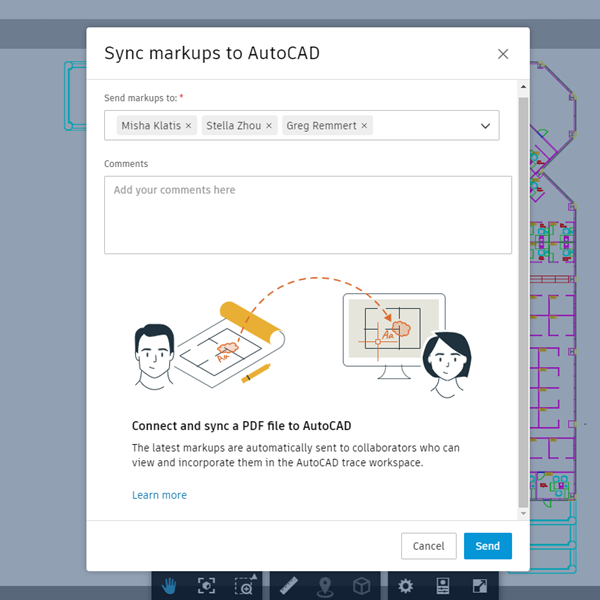Select the Fit to view tool
This screenshot has width=600, height=600.
206,585
